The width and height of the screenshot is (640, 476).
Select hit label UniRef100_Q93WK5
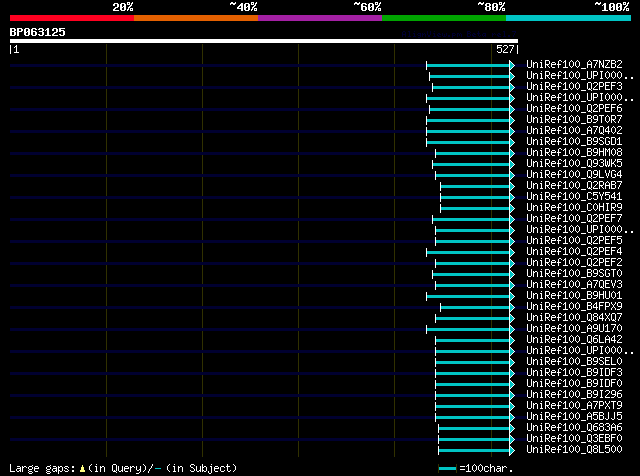click(574, 164)
